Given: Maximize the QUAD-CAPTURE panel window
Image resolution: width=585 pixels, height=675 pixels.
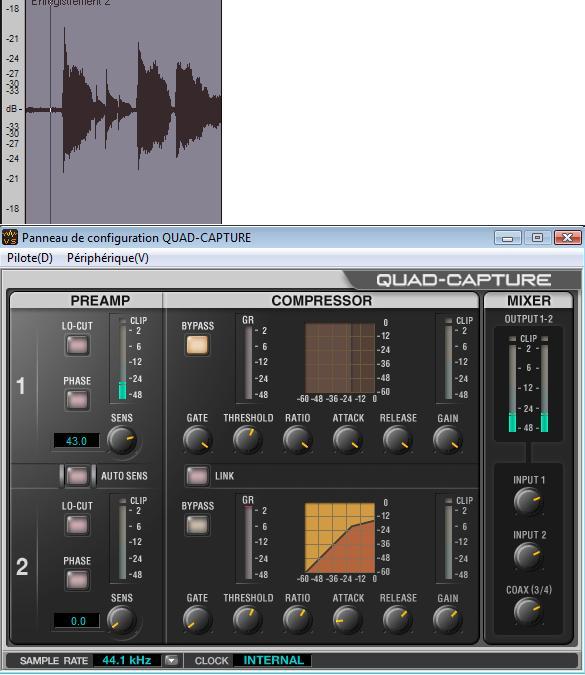Looking at the screenshot, I should pyautogui.click(x=537, y=238).
